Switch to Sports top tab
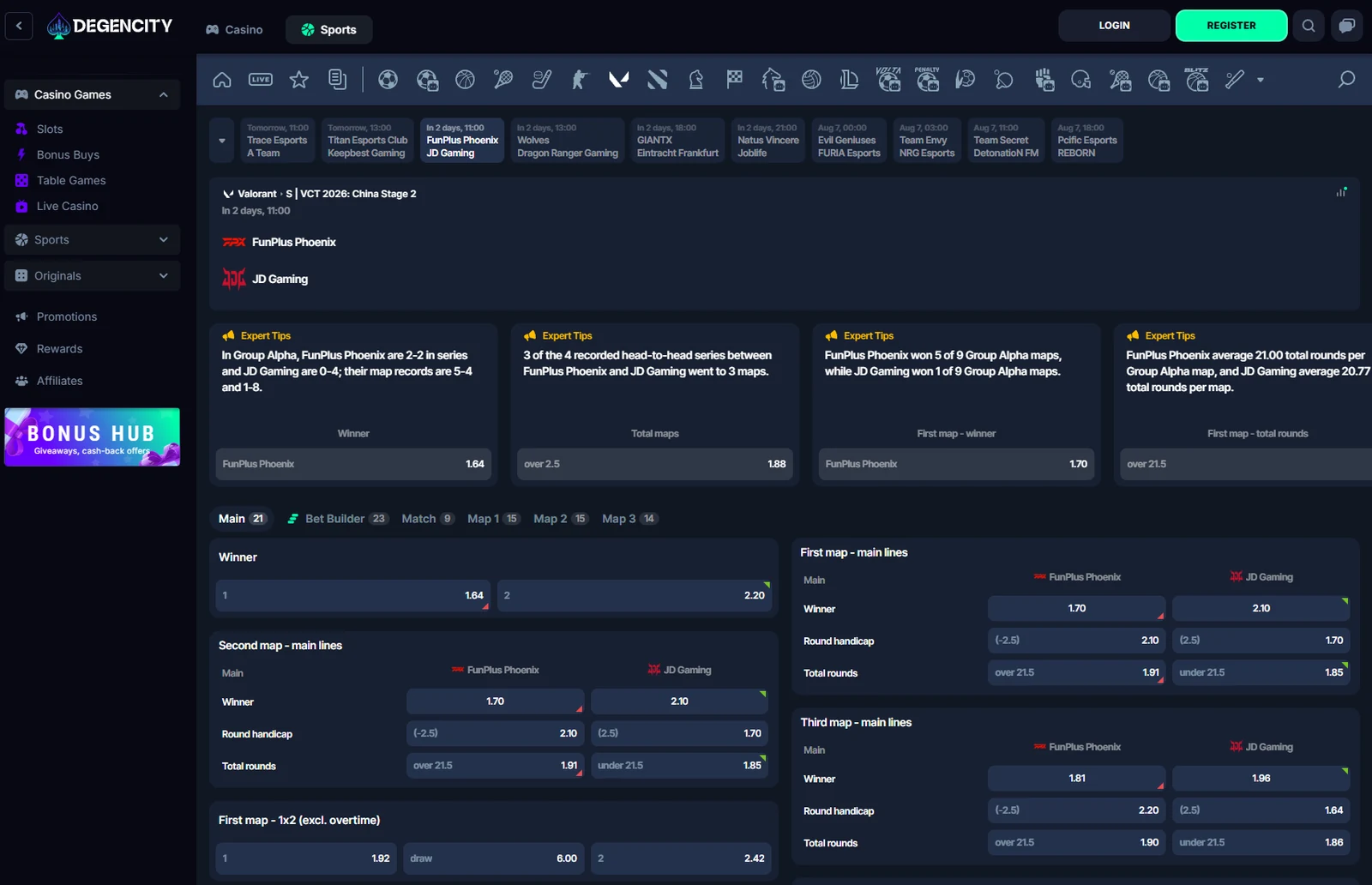Image resolution: width=1372 pixels, height=885 pixels. coord(328,29)
